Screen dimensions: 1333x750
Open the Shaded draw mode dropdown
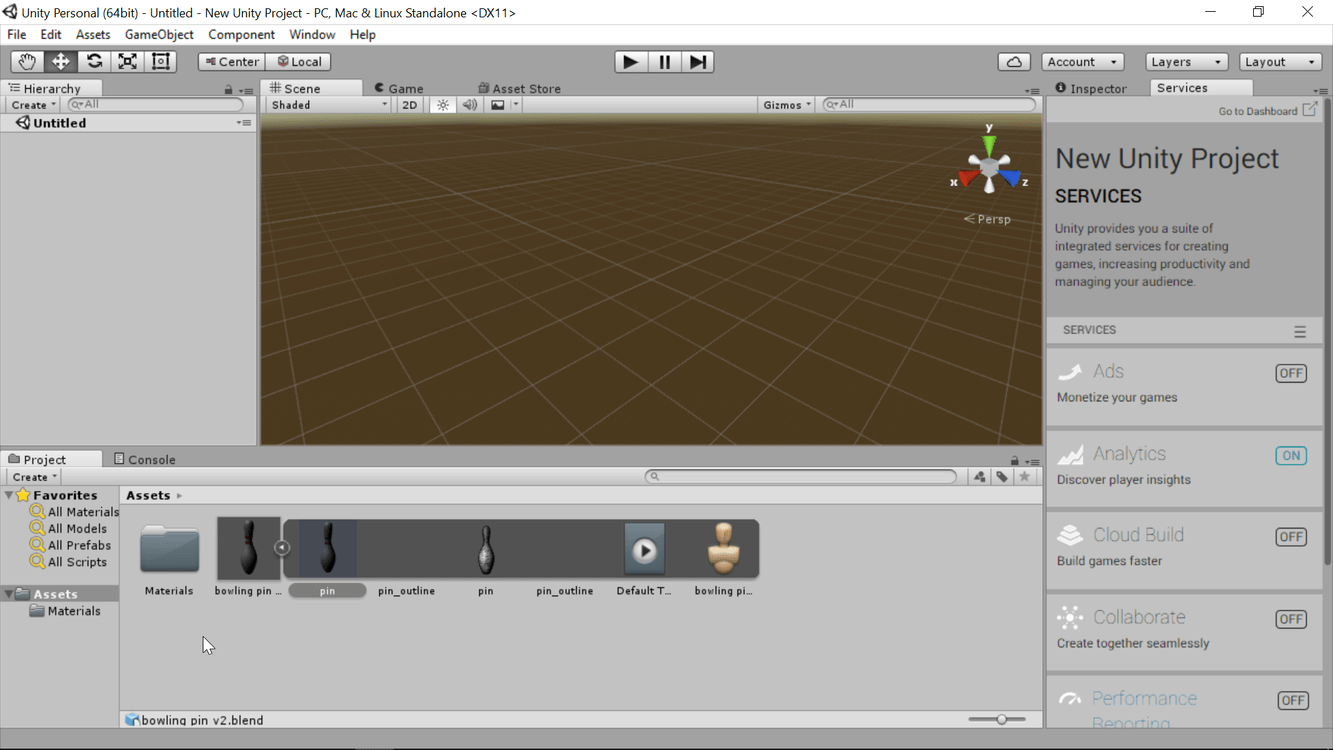tap(328, 105)
